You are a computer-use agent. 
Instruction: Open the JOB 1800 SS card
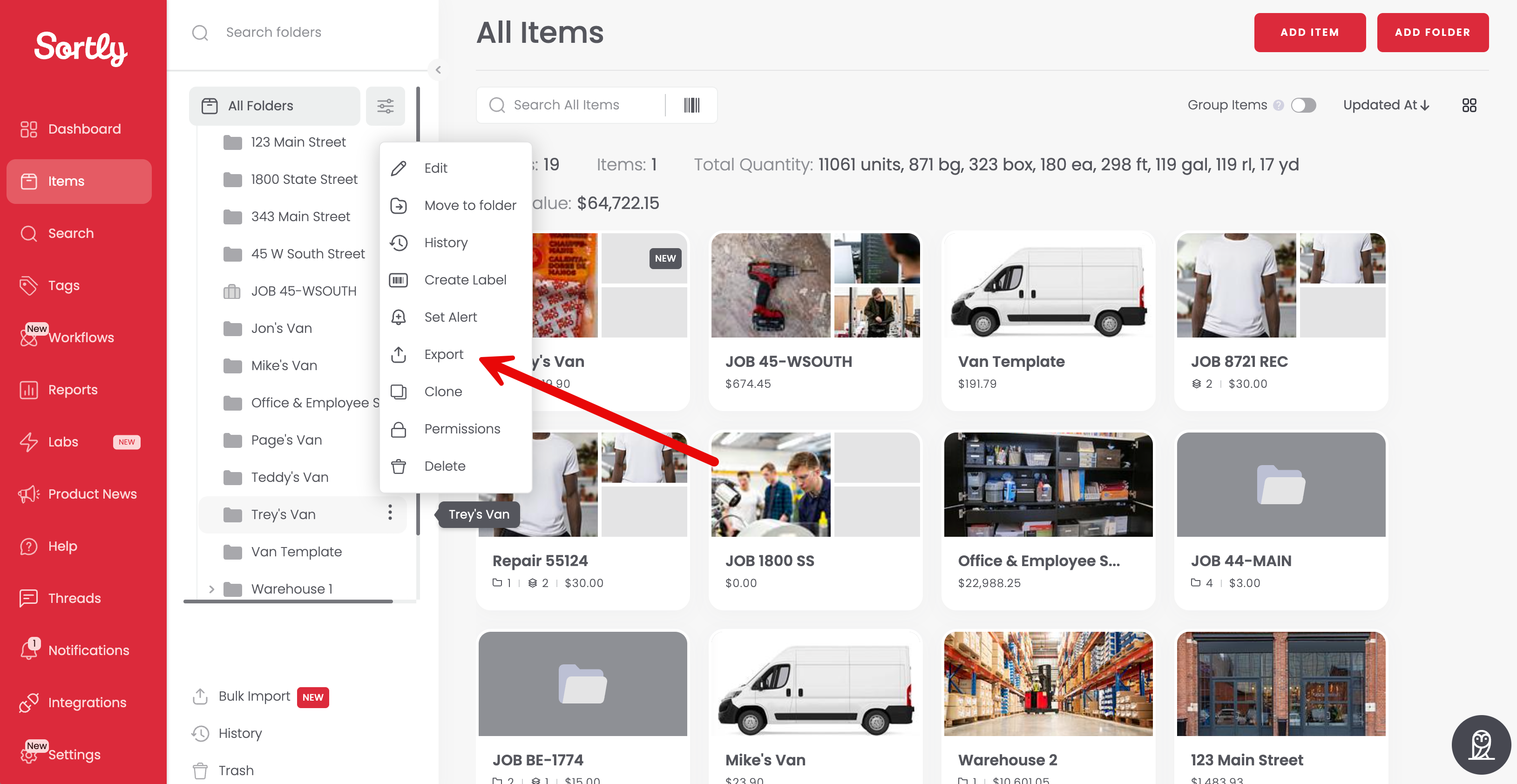815,520
